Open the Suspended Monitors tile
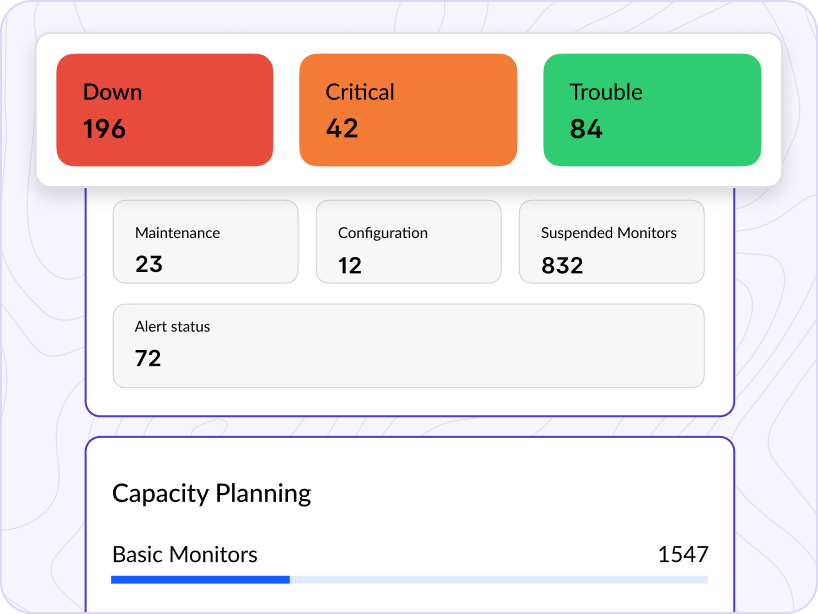 coord(611,242)
